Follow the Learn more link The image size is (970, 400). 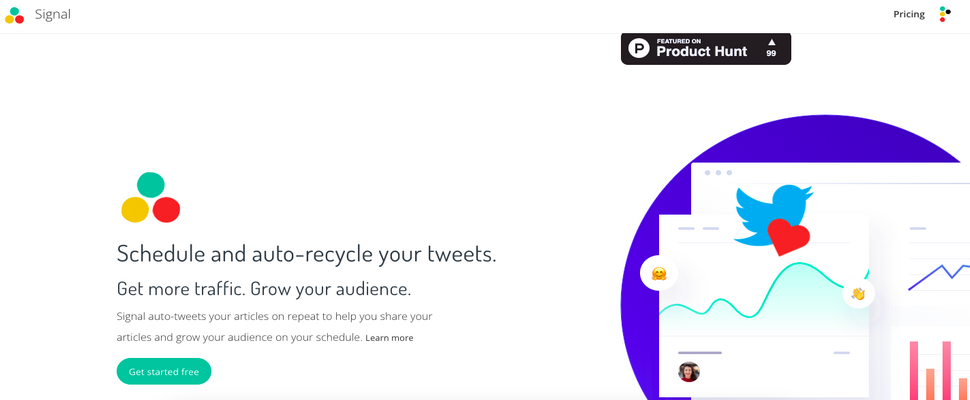pos(389,338)
